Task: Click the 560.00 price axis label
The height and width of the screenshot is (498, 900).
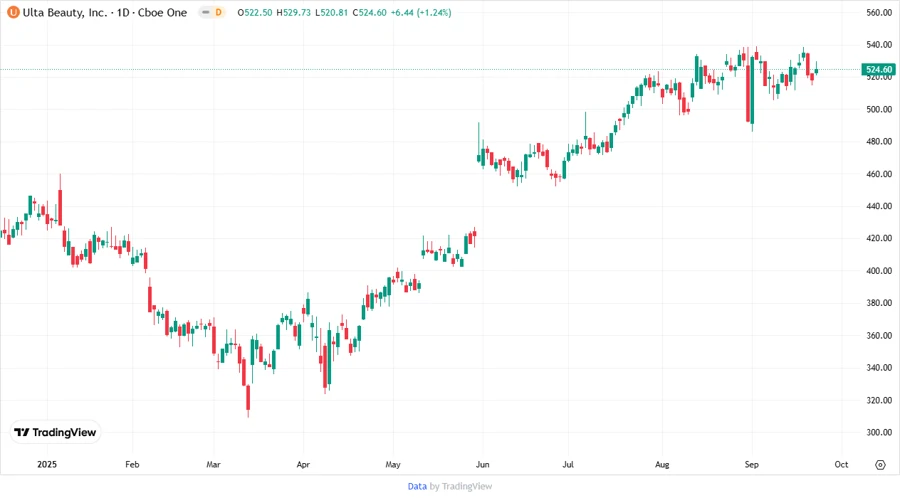Action: pos(879,12)
